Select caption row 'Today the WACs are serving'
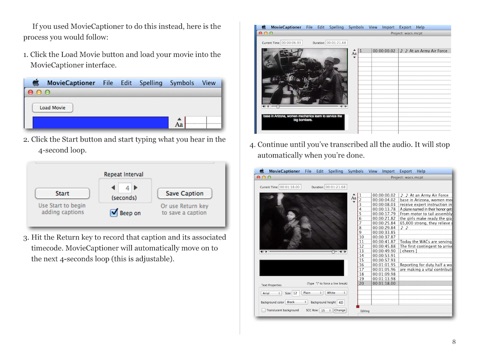480x360 pixels. (405, 241)
